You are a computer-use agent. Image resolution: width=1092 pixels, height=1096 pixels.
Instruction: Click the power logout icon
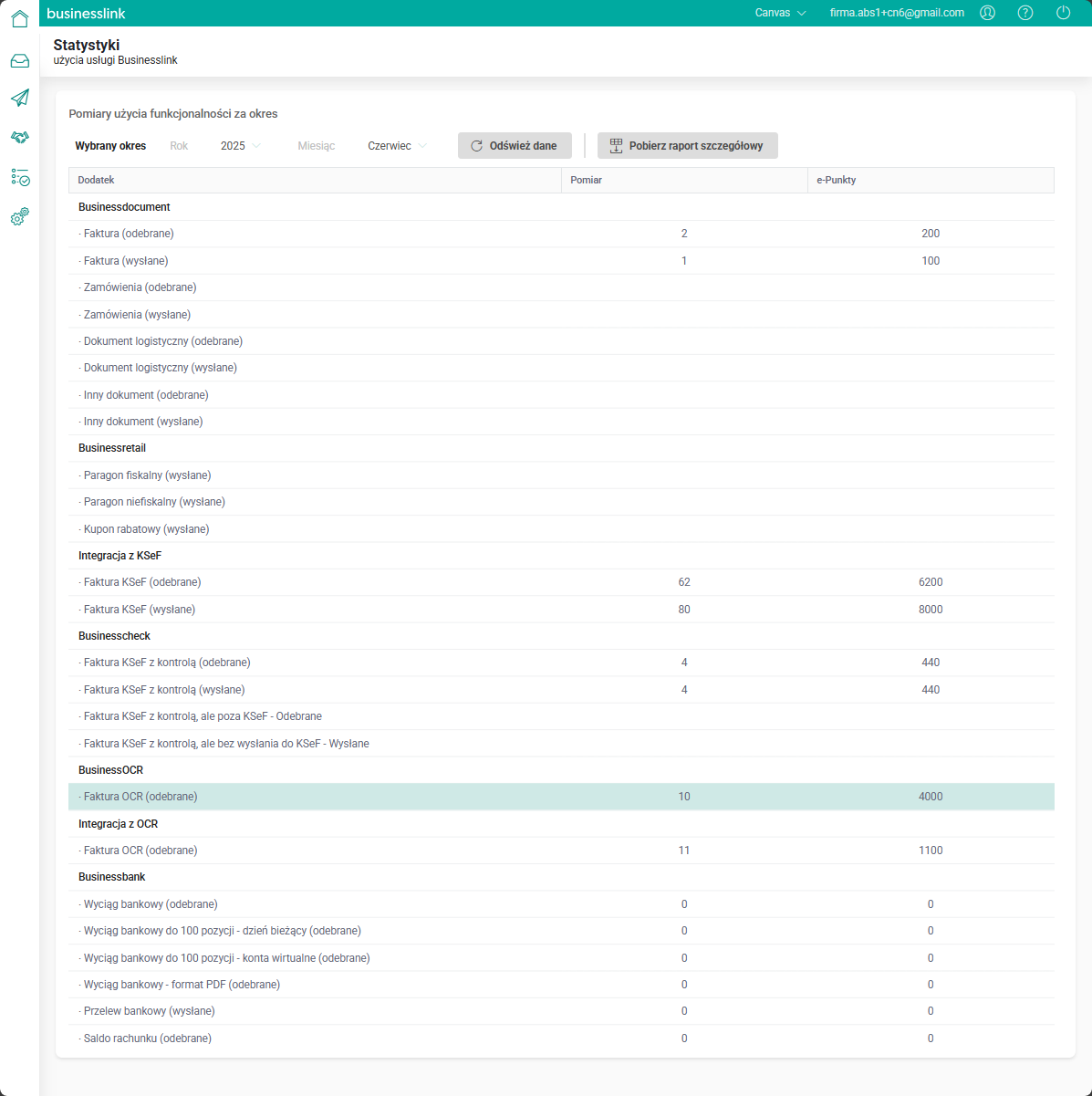[x=1063, y=13]
